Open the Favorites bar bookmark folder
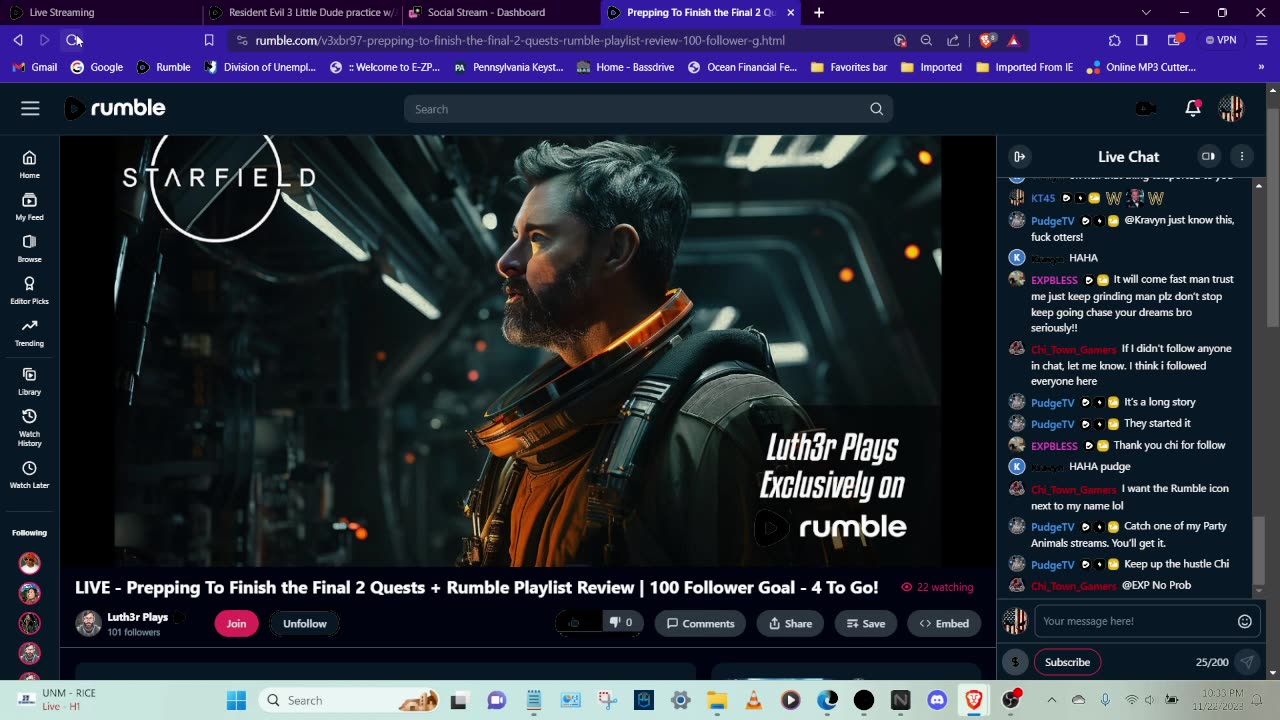Viewport: 1280px width, 720px height. click(849, 67)
